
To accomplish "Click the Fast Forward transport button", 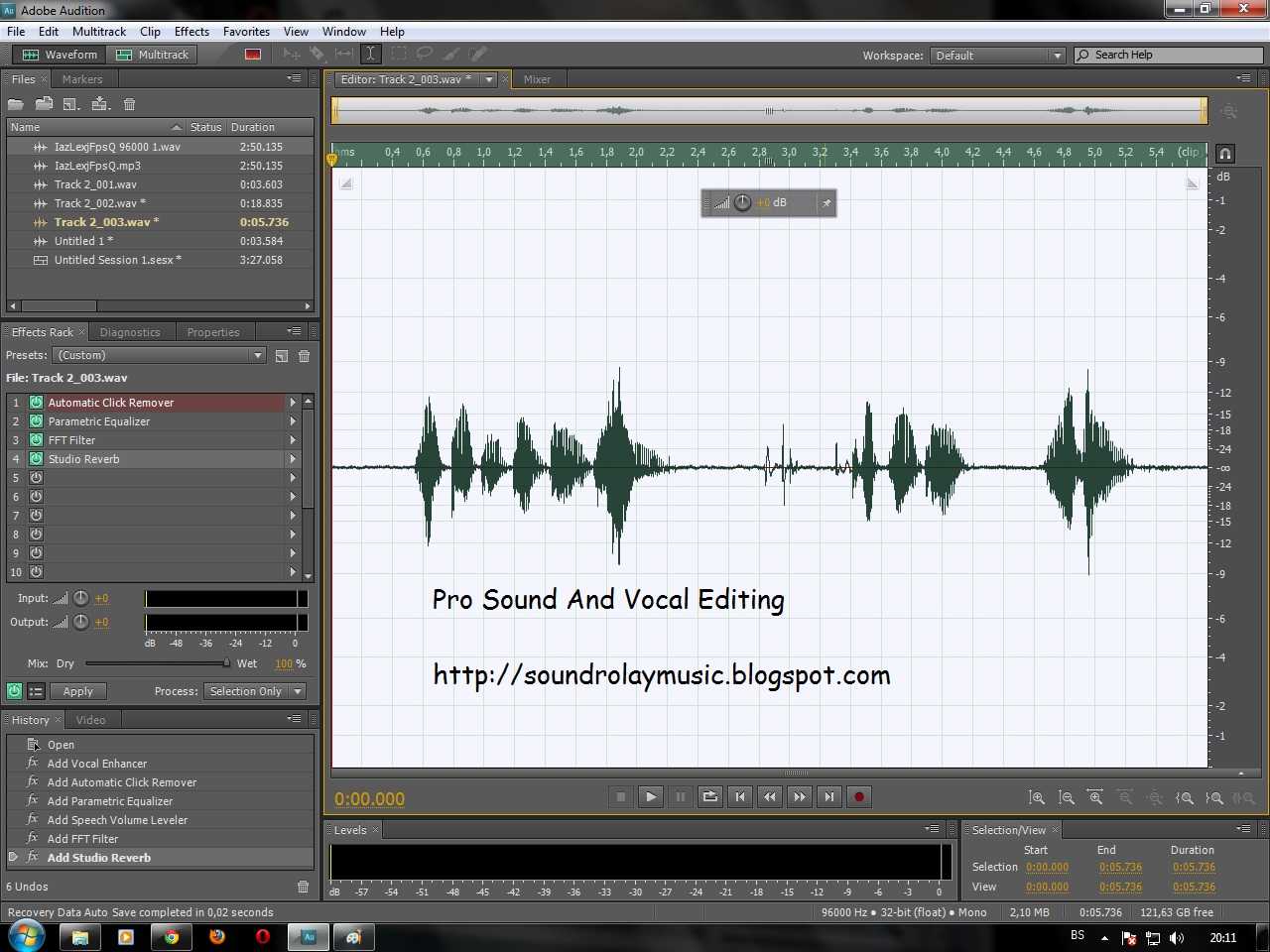I will [800, 796].
